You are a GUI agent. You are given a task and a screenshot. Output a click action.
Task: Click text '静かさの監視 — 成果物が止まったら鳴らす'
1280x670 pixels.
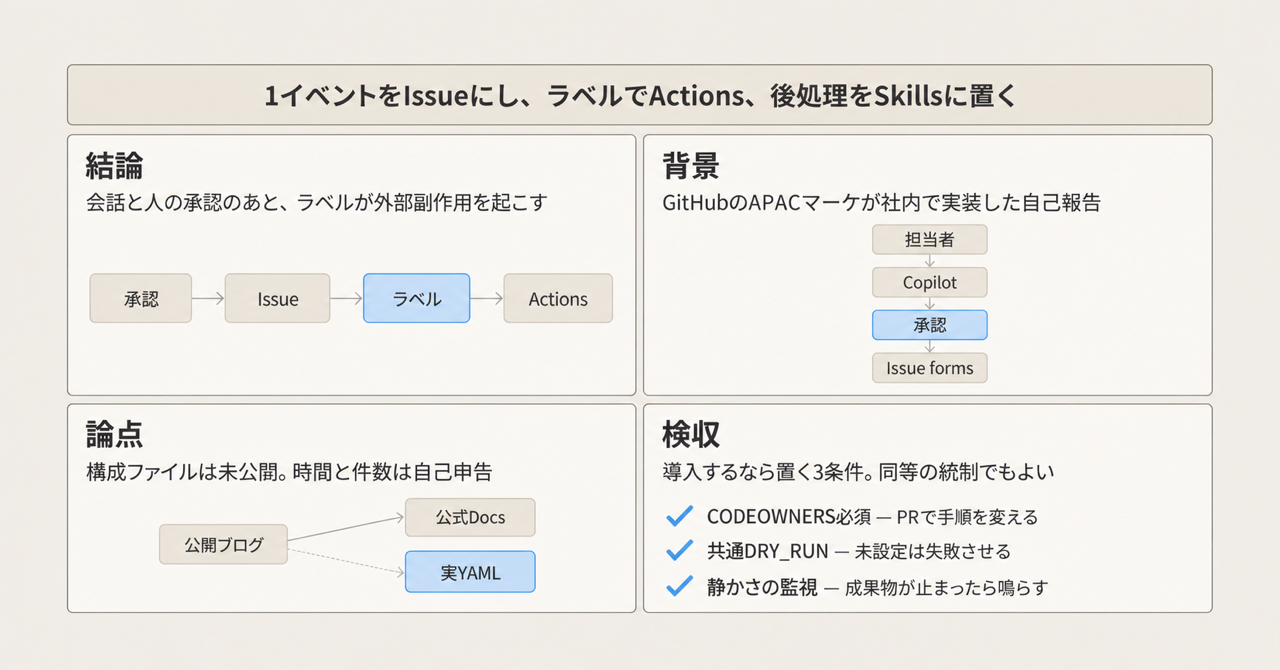click(877, 588)
